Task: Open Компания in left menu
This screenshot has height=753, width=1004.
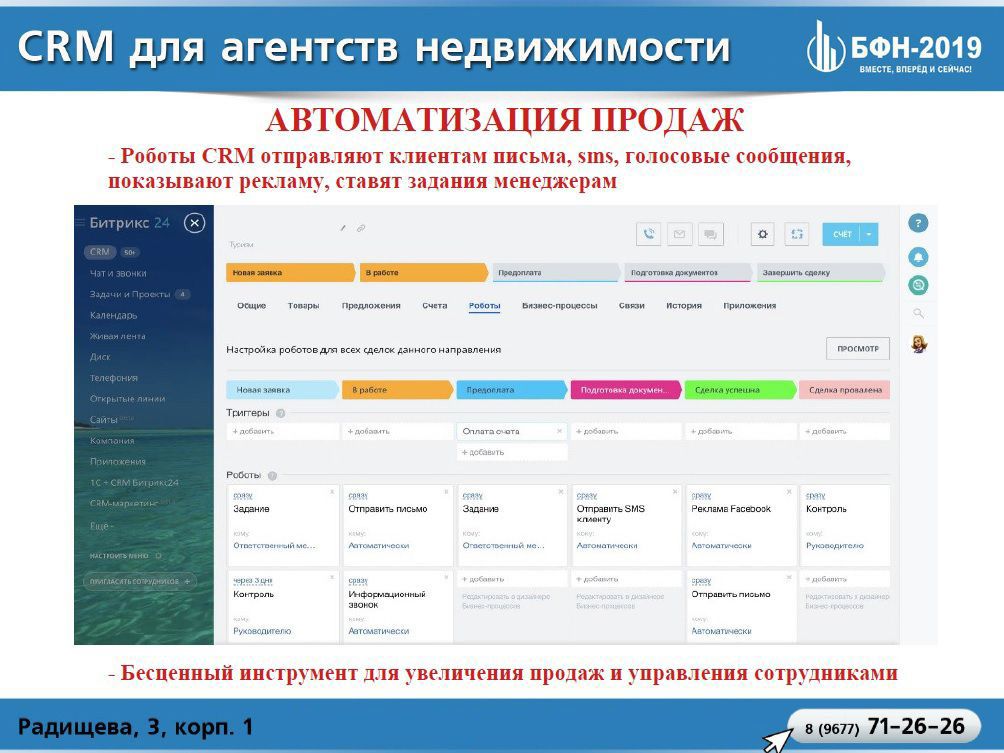Action: (112, 441)
